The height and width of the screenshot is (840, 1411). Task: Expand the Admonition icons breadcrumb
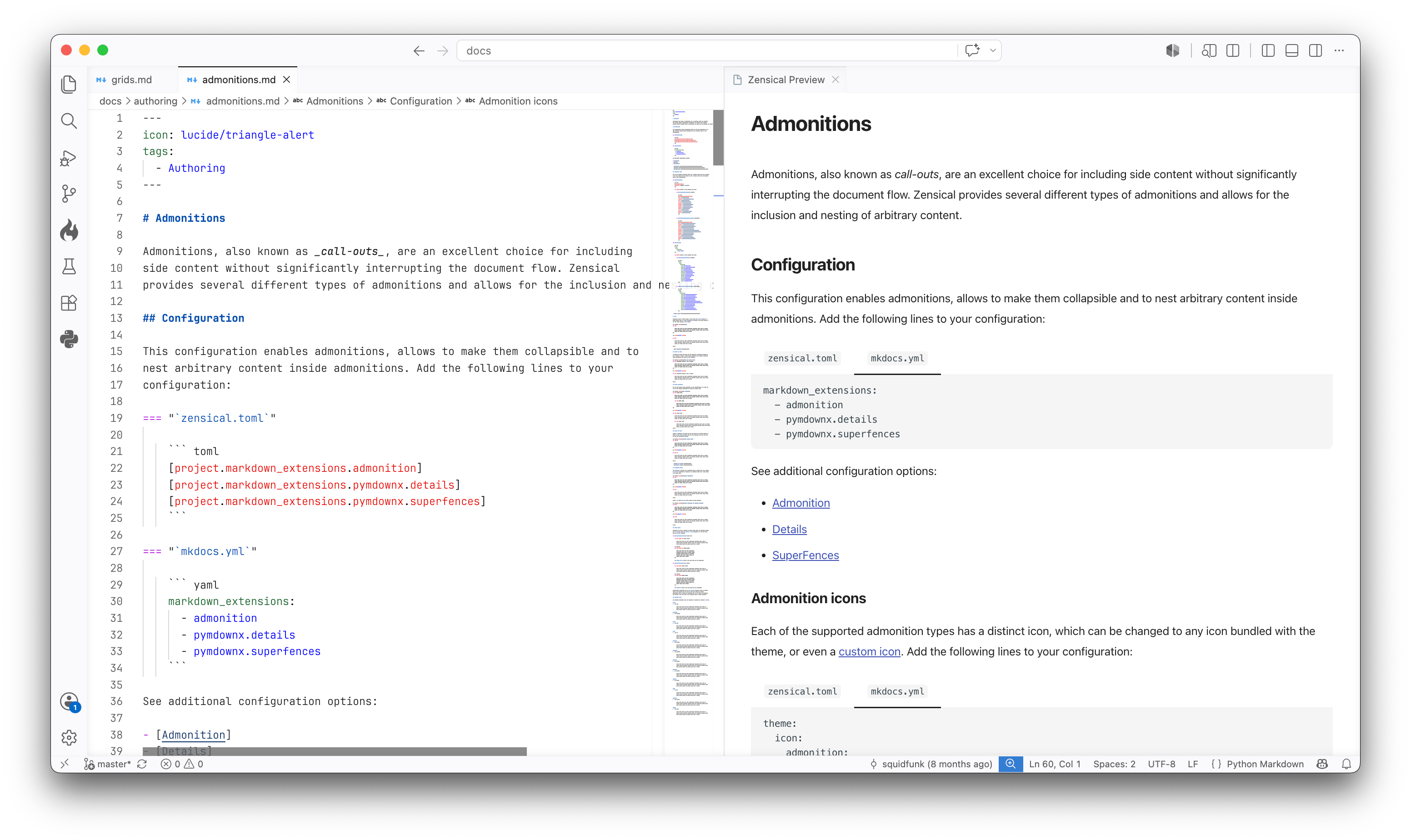[x=518, y=101]
